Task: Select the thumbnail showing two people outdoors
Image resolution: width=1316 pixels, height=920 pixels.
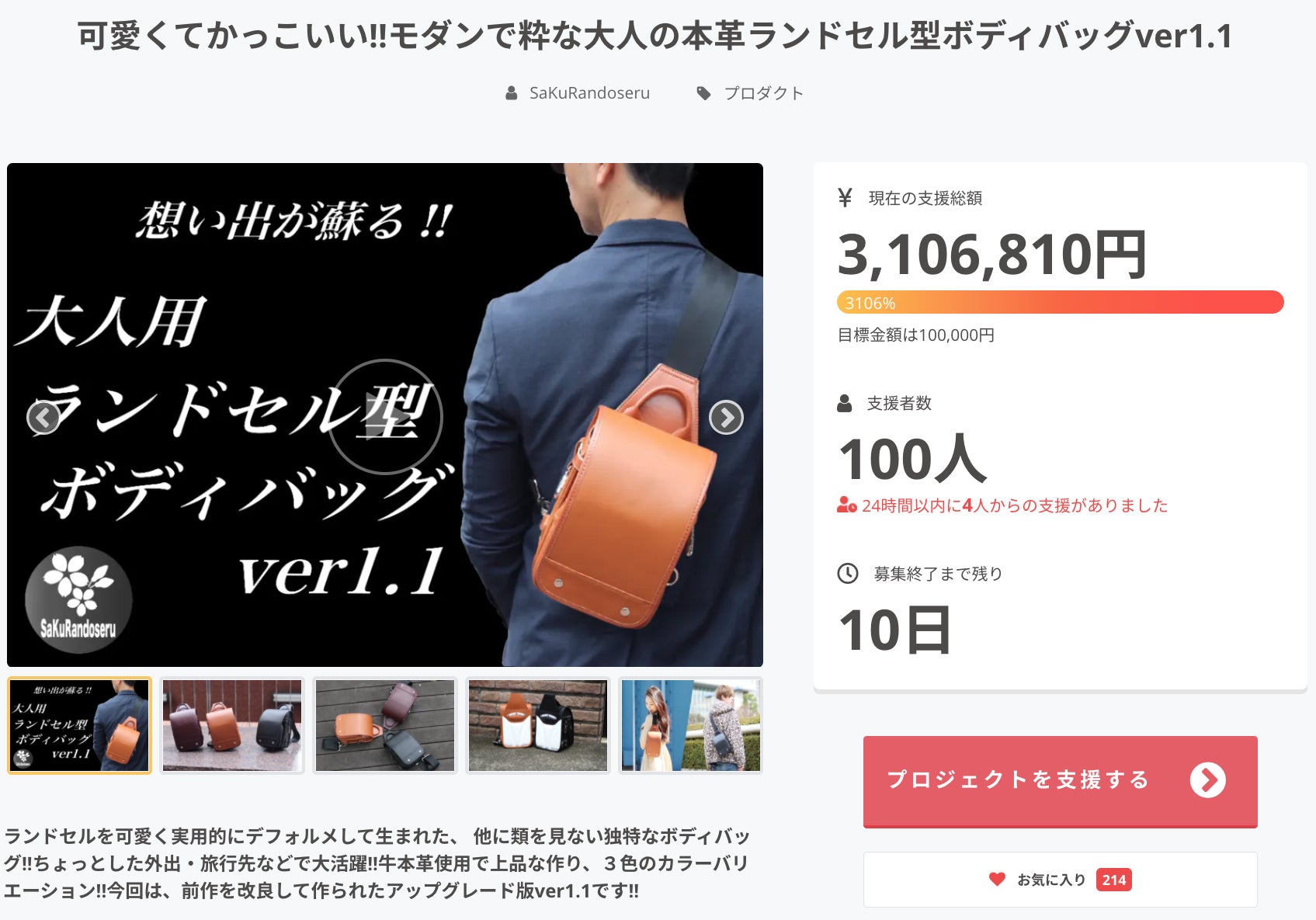Action: 691,726
